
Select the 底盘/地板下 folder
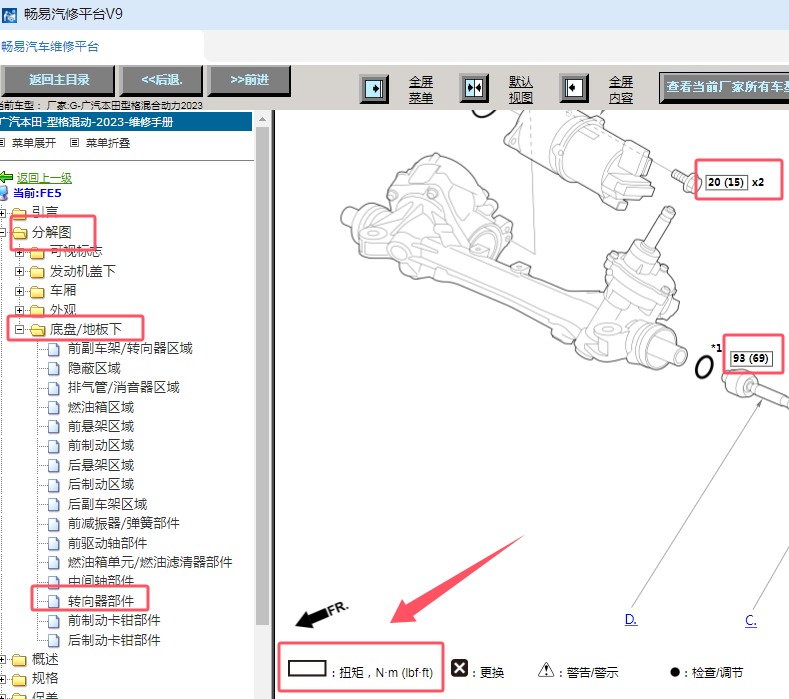tap(86, 329)
